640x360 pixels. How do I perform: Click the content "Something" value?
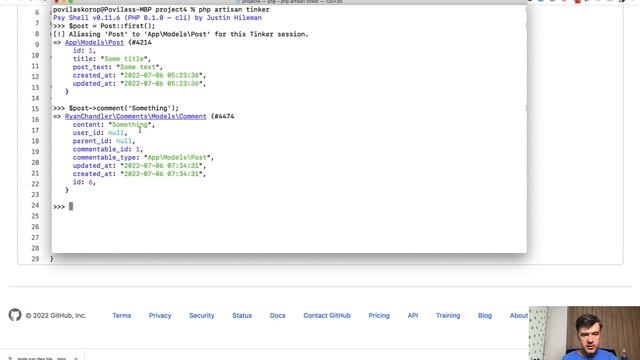pyautogui.click(x=131, y=124)
